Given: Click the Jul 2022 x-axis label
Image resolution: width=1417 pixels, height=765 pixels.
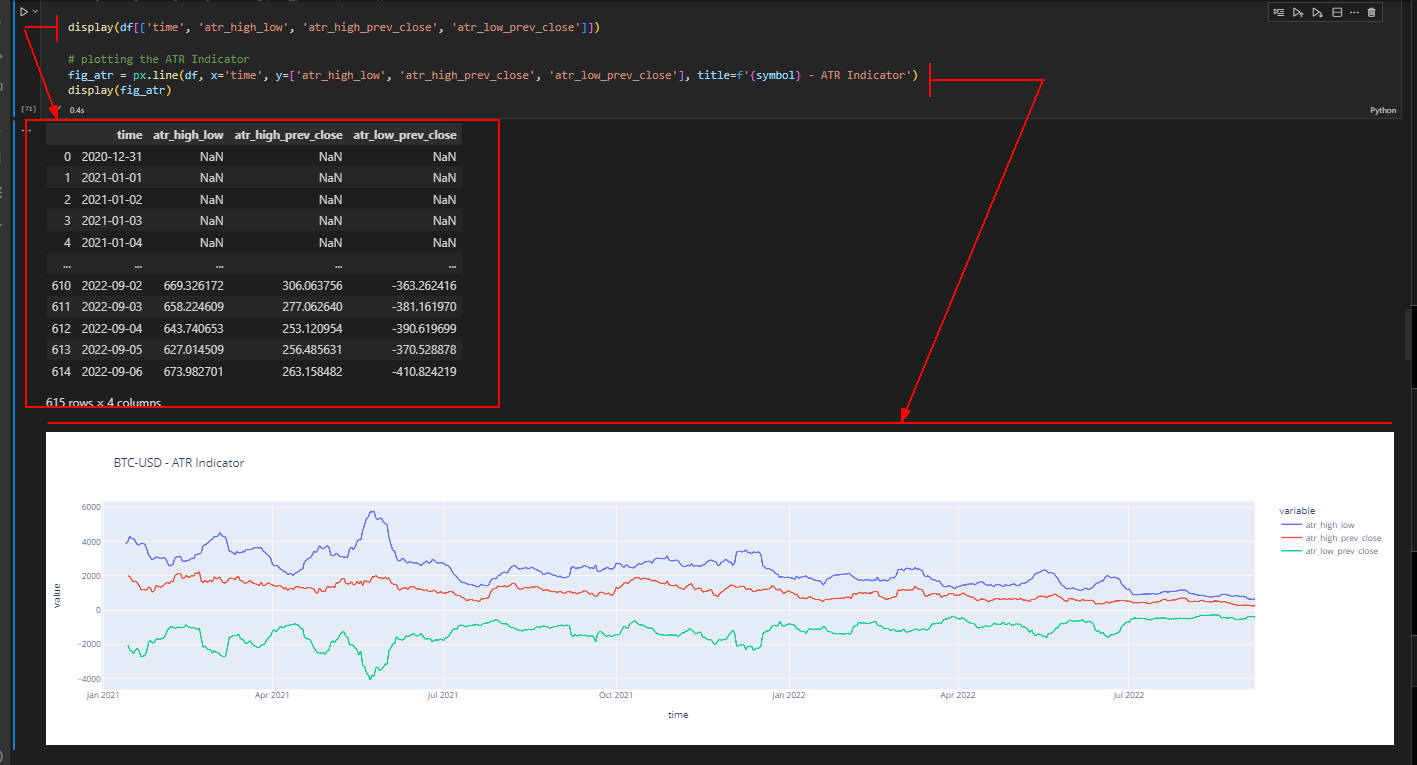Looking at the screenshot, I should click(1128, 694).
